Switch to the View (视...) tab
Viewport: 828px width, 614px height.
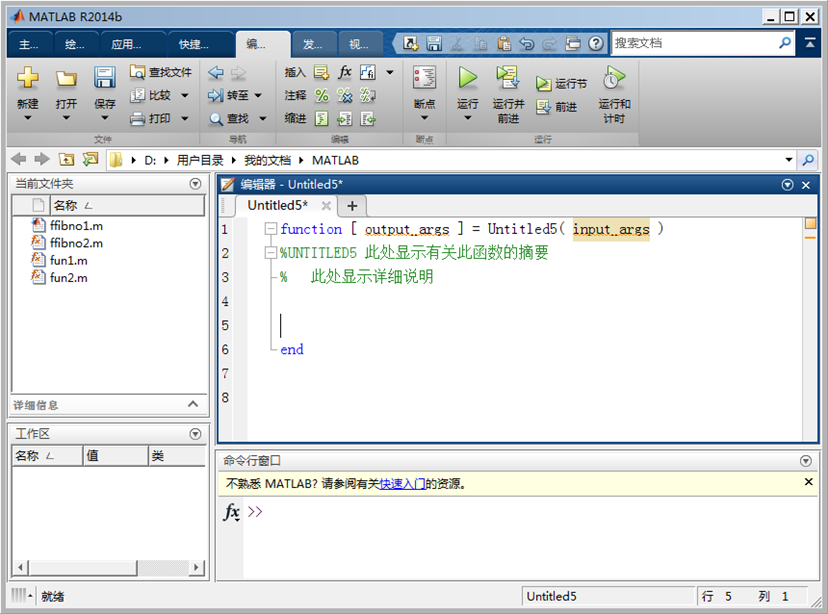pos(359,44)
